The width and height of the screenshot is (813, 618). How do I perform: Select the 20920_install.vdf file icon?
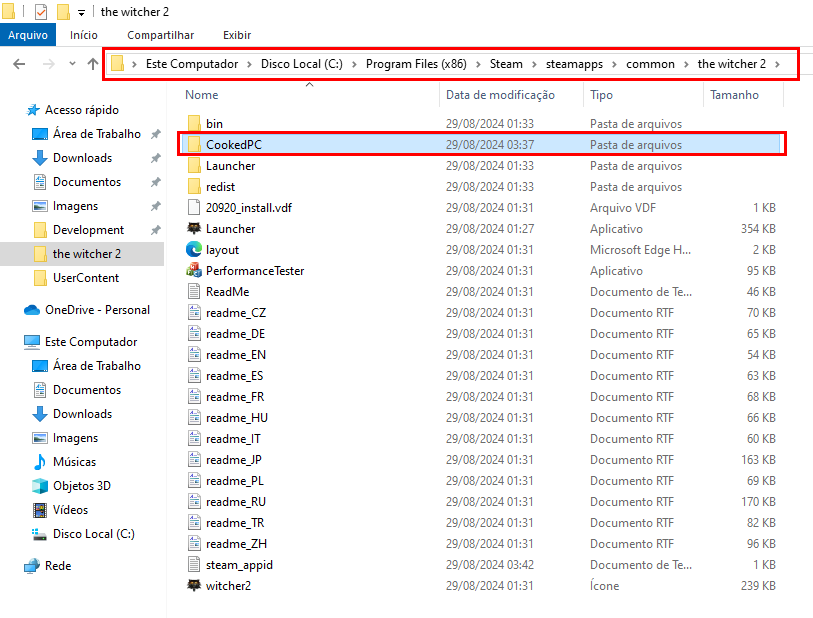tap(194, 207)
